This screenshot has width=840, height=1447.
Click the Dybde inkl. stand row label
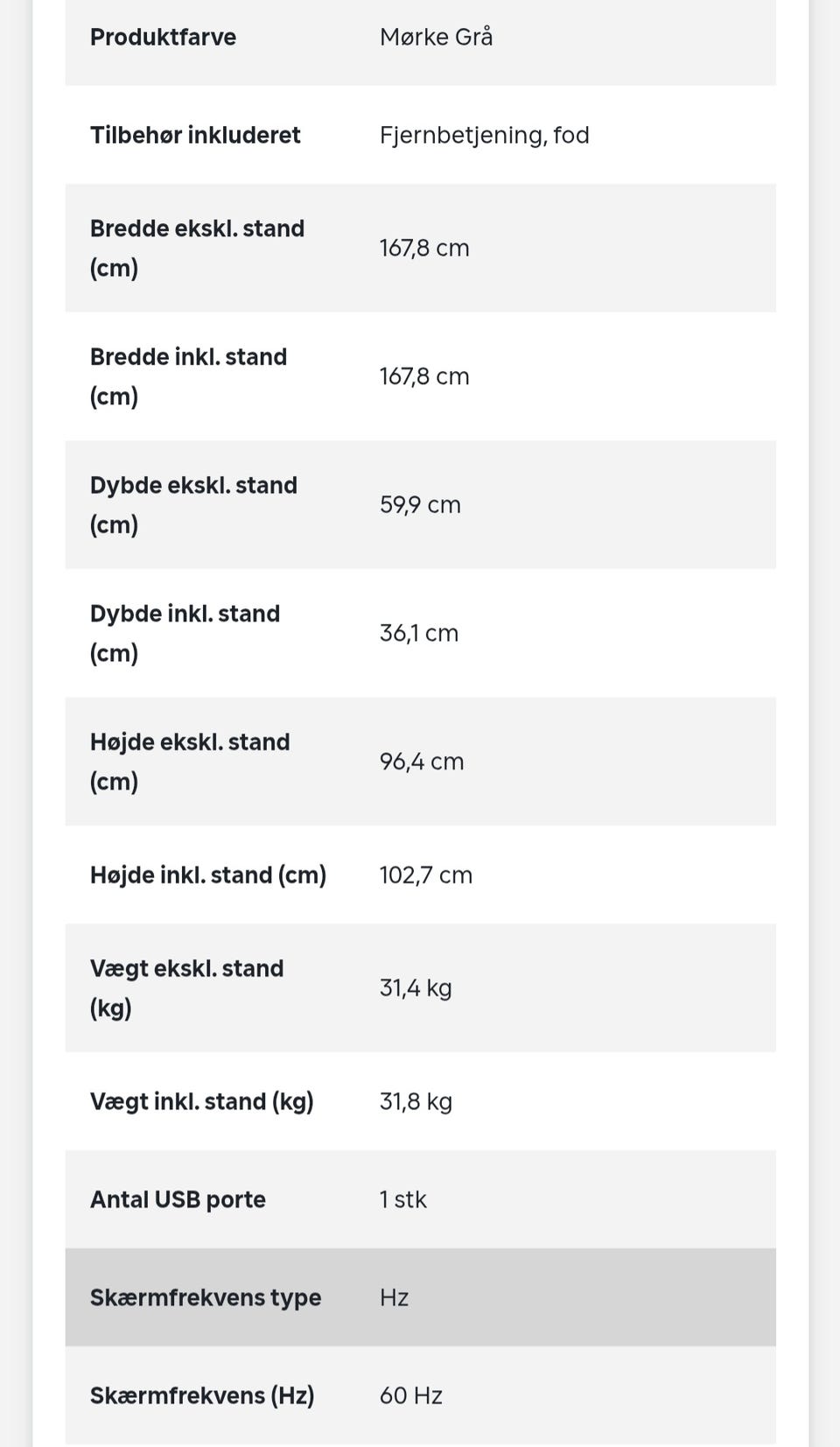(185, 633)
